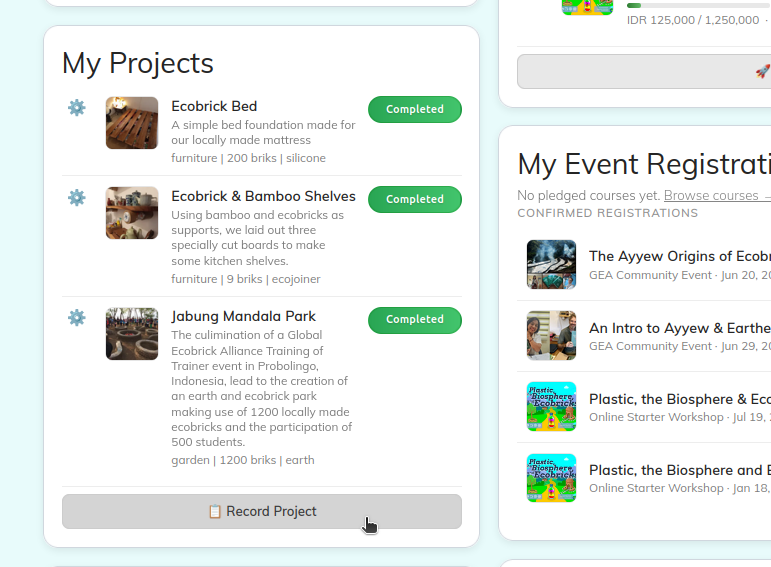This screenshot has width=771, height=567.
Task: Open Ecobrick Bed project title
Action: (x=214, y=106)
